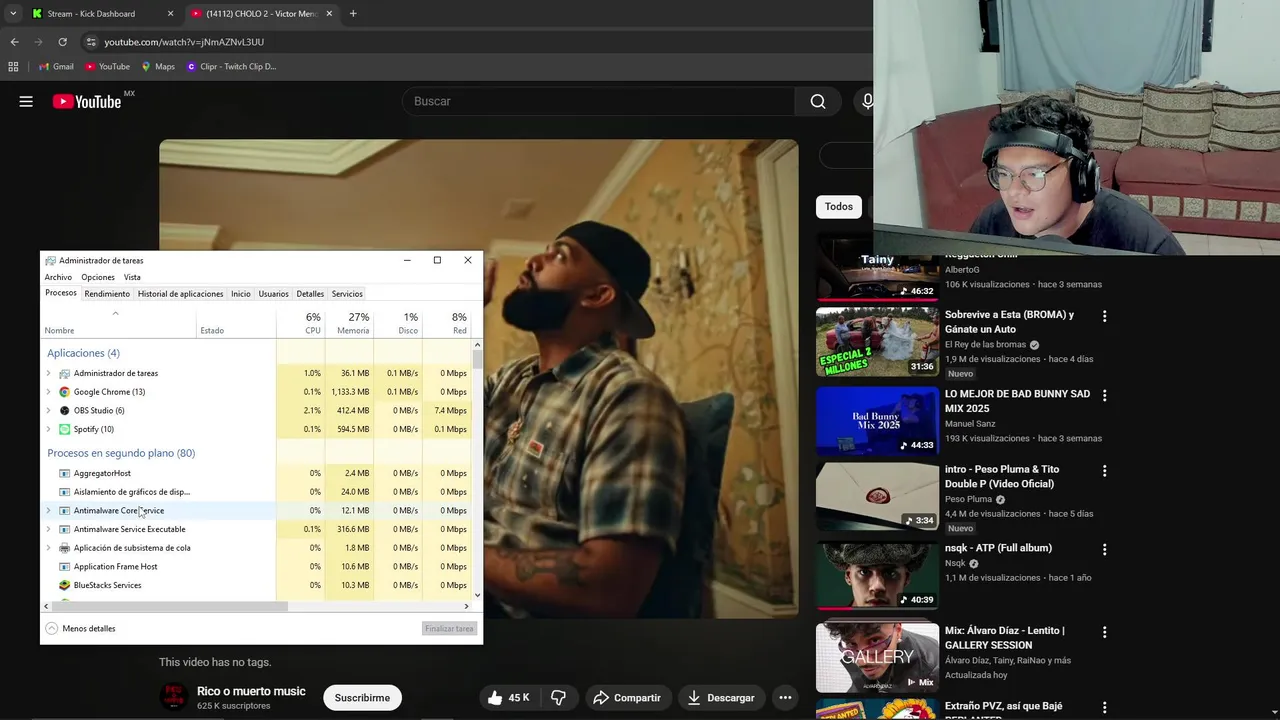Click the Finalizar tarea button
Image resolution: width=1280 pixels, height=720 pixels.
pyautogui.click(x=449, y=629)
